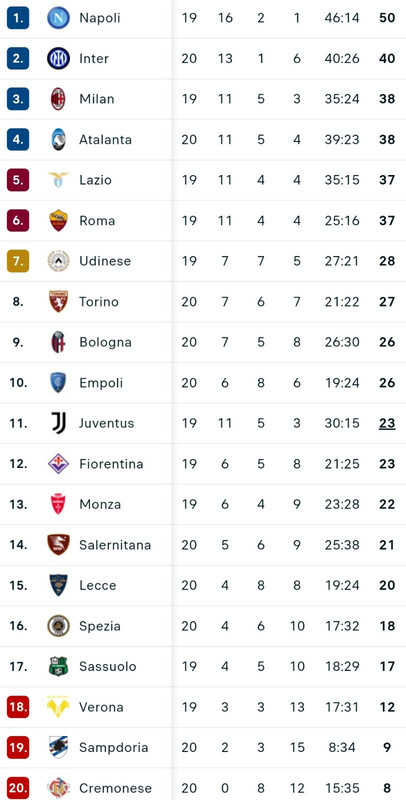Click the Juventus J logo
406x800 pixels.
tap(59, 423)
